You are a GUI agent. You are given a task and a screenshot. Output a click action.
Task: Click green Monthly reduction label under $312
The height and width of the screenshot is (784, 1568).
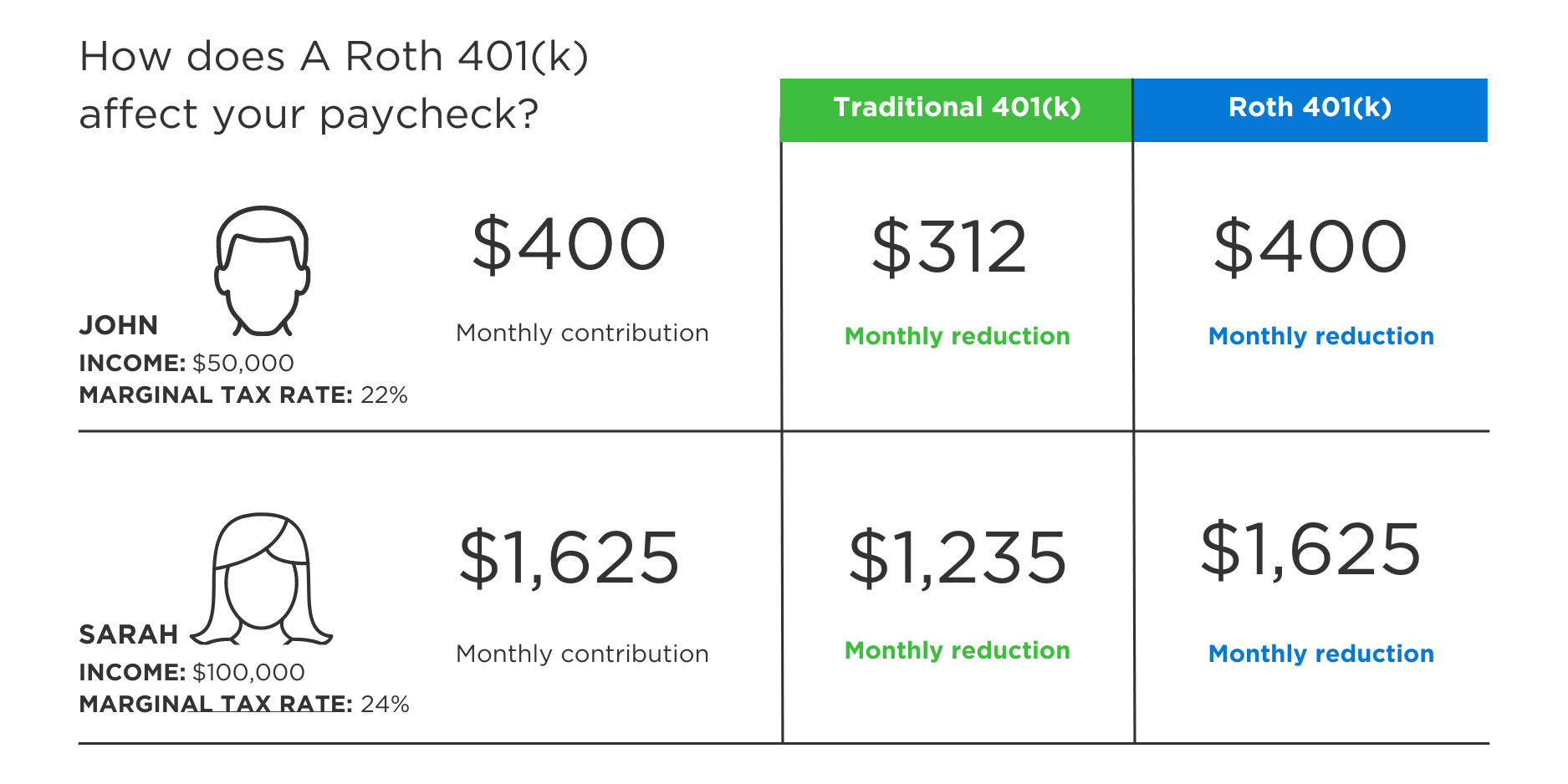coord(958,336)
